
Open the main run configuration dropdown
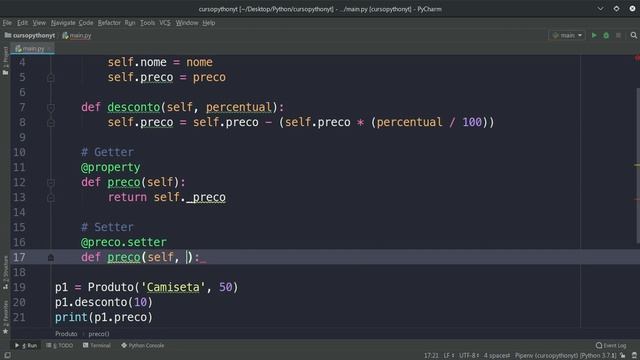(567, 36)
